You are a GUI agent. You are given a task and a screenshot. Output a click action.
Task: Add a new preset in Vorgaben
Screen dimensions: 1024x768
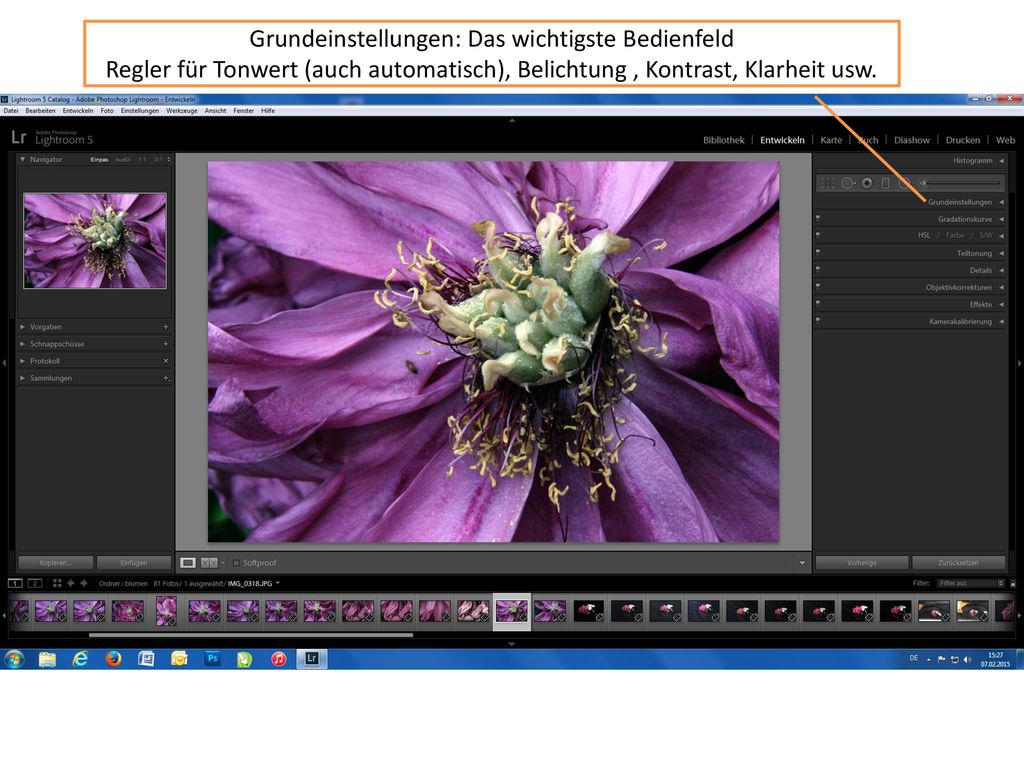[165, 327]
